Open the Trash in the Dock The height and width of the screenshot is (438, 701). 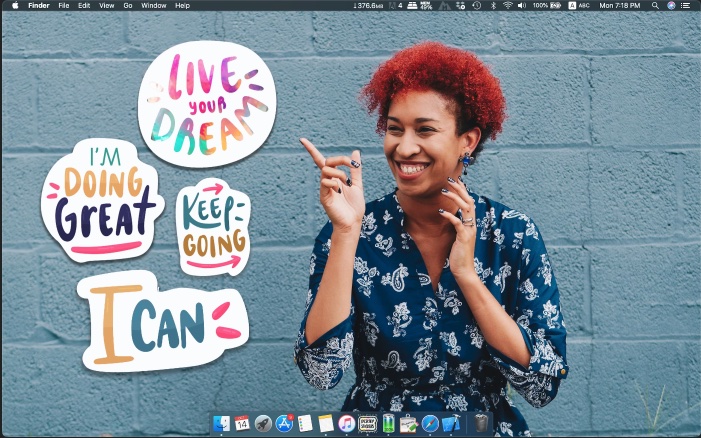pyautogui.click(x=481, y=423)
